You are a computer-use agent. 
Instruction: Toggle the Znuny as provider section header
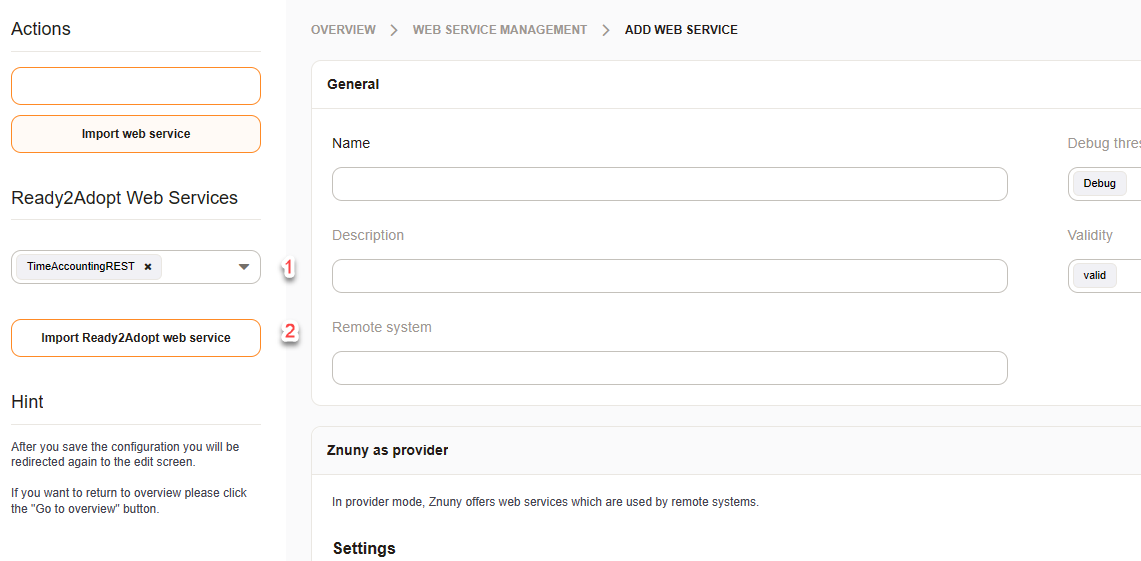pos(387,450)
